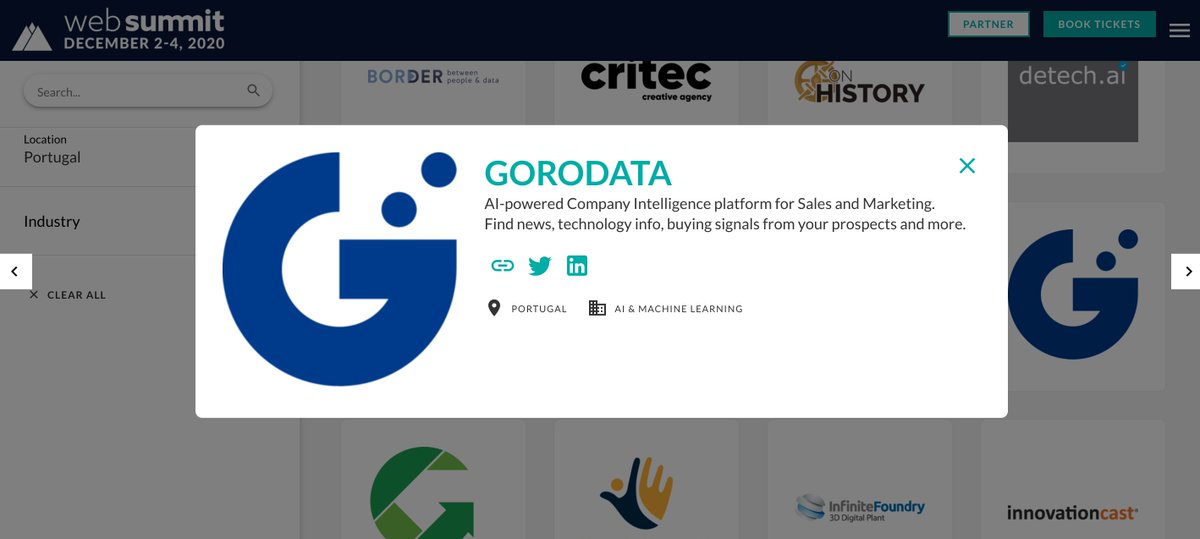
Task: Click the PORTUGAL location label in popup
Action: [539, 309]
